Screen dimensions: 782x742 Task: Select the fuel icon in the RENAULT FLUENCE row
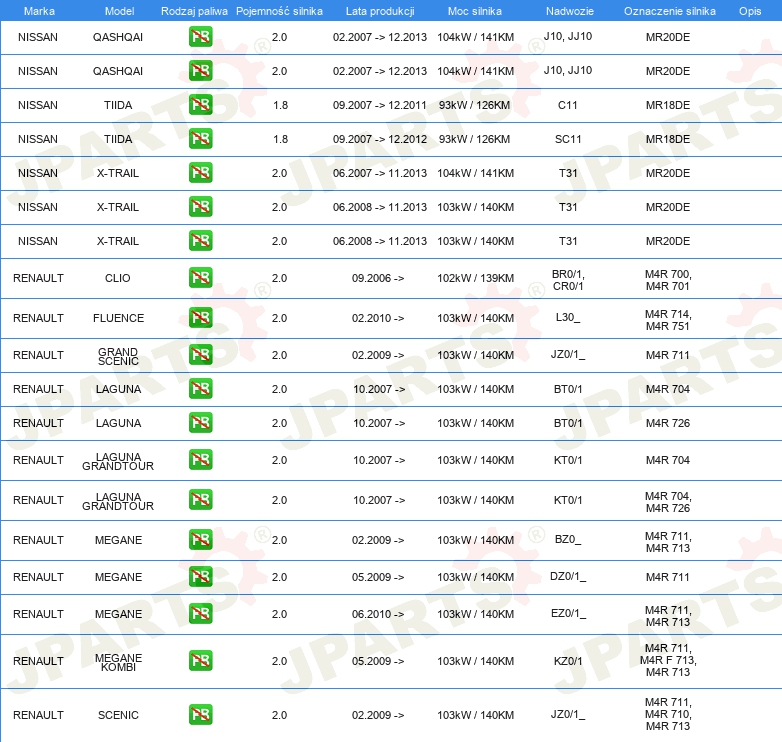tap(200, 318)
